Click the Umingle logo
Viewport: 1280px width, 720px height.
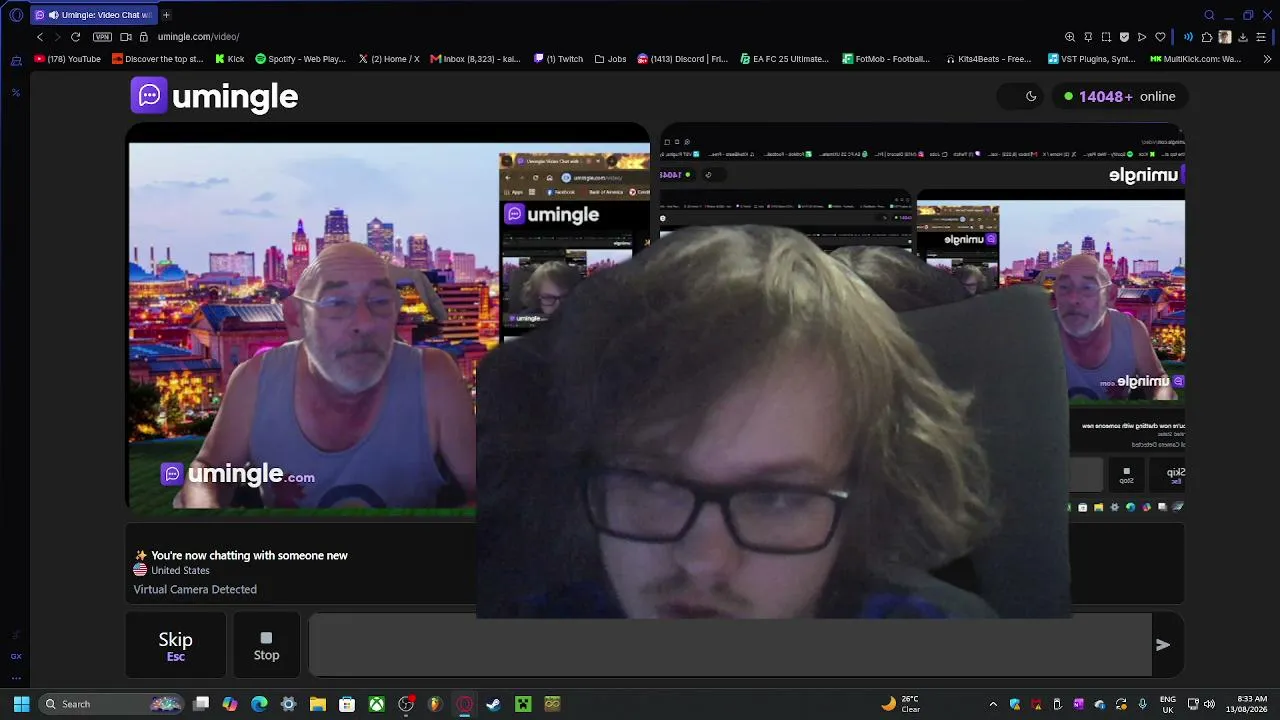pyautogui.click(x=214, y=96)
